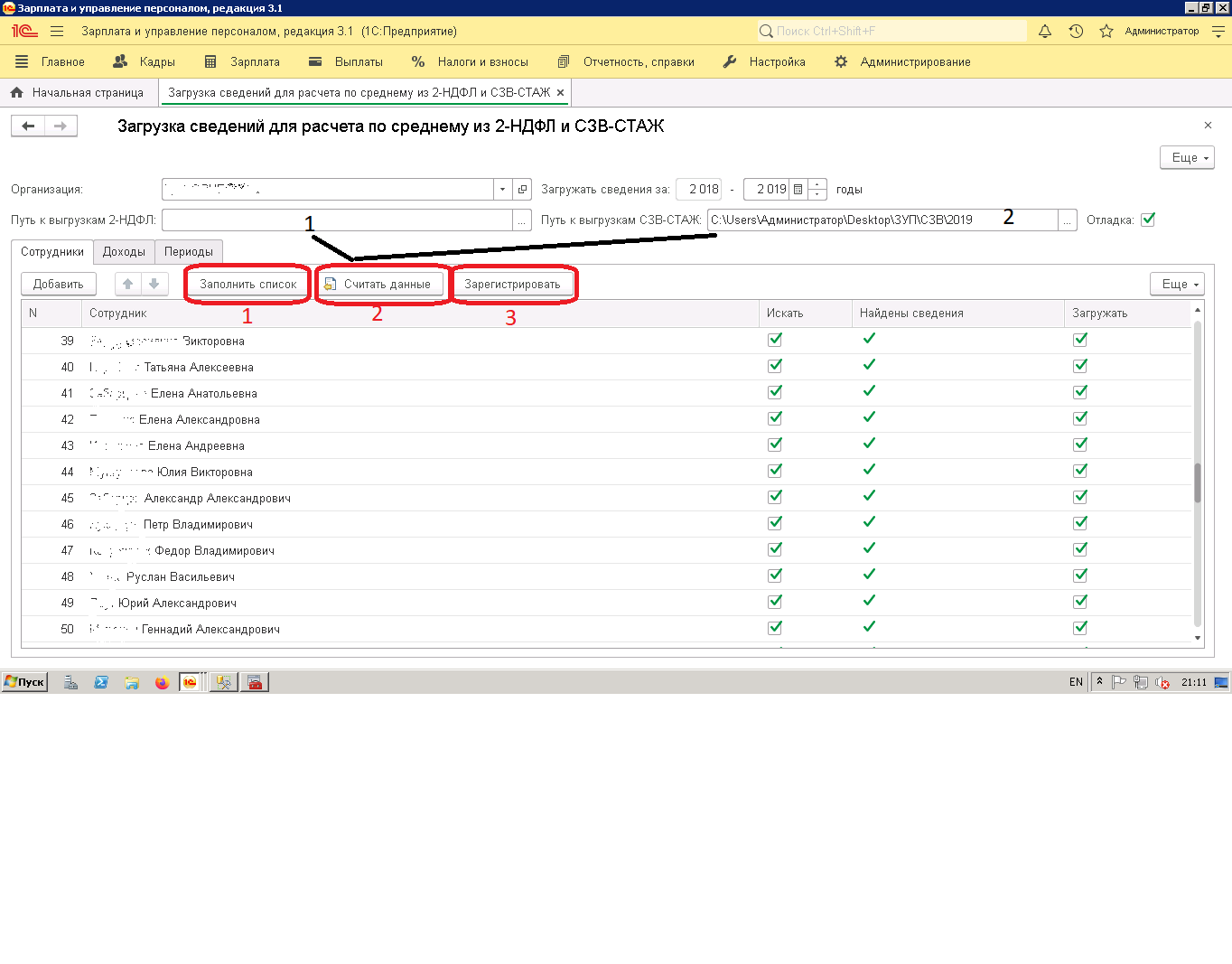Click the home icon of Начальная страница
Viewport: 1232px width, 964px height.
tap(16, 92)
